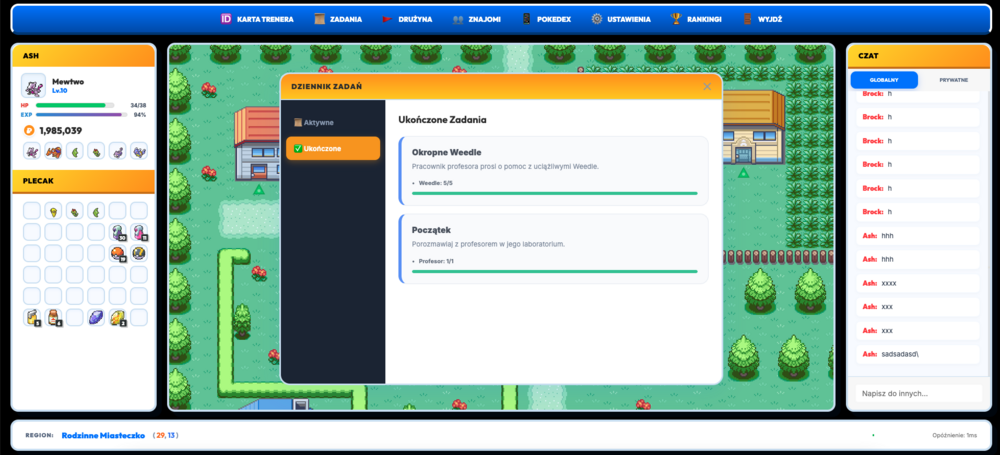Focus the 'Napisz do innych...' chat input

pyautogui.click(x=918, y=394)
